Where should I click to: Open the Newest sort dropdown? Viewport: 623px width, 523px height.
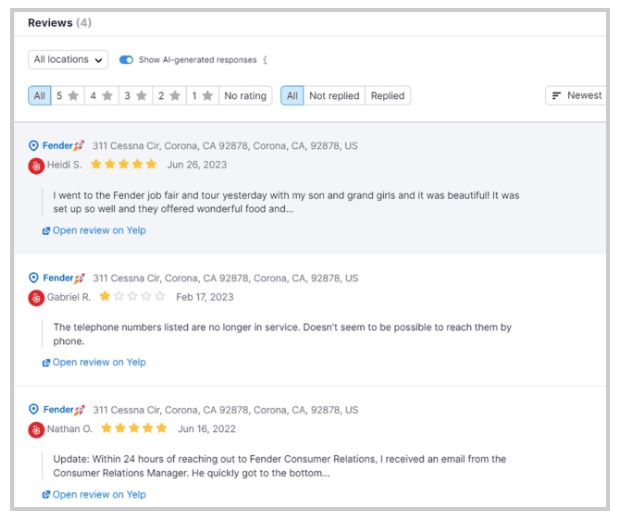click(578, 96)
